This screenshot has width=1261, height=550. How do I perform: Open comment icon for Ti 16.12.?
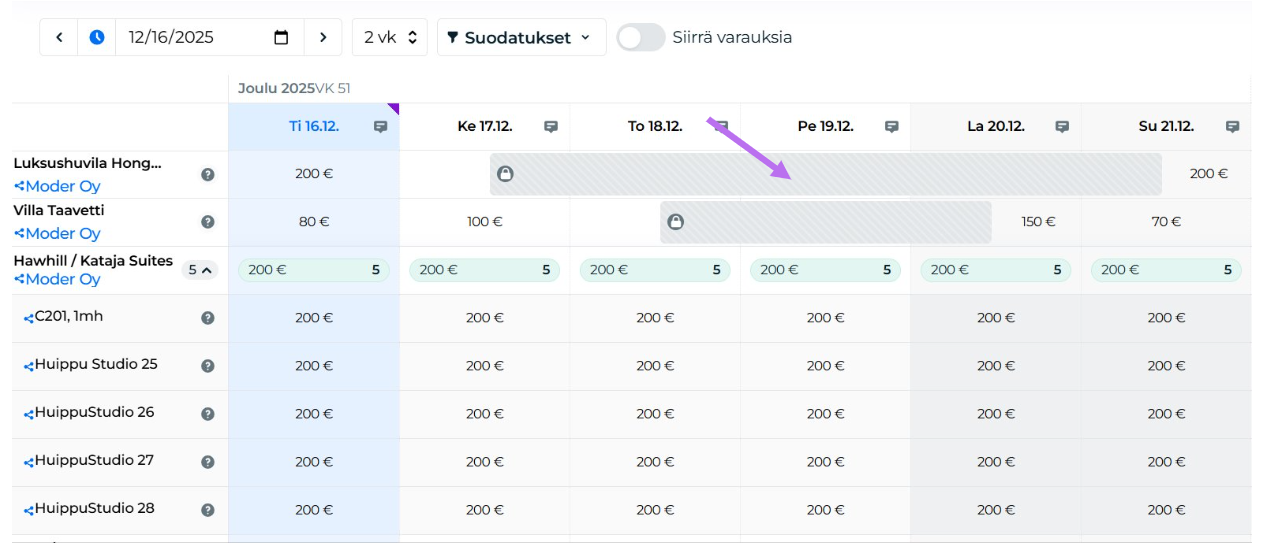[x=380, y=127]
